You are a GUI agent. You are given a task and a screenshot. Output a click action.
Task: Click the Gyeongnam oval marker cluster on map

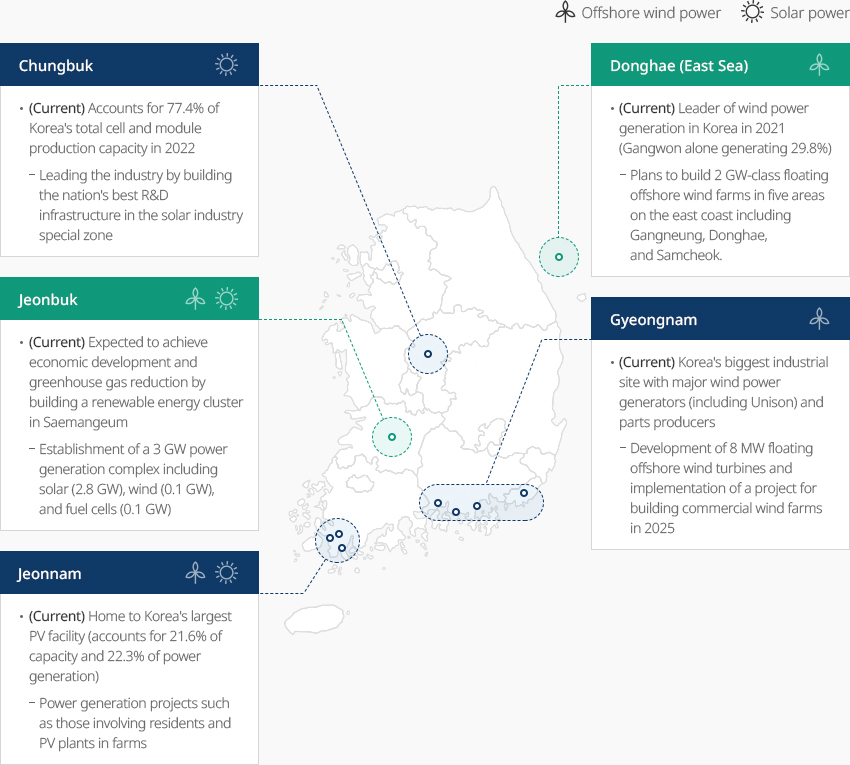[x=481, y=503]
